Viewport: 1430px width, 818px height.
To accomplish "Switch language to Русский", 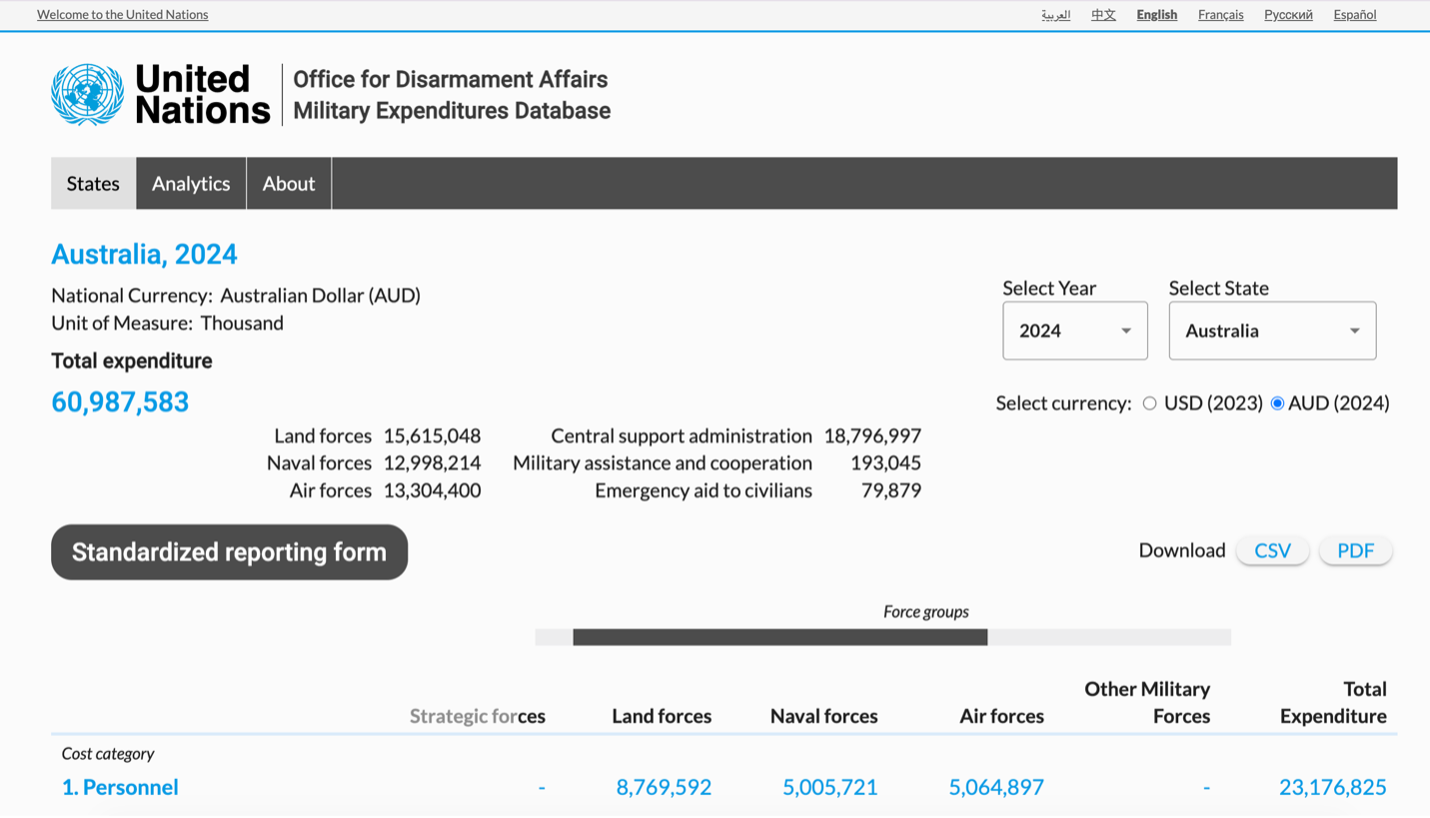I will coord(1288,14).
